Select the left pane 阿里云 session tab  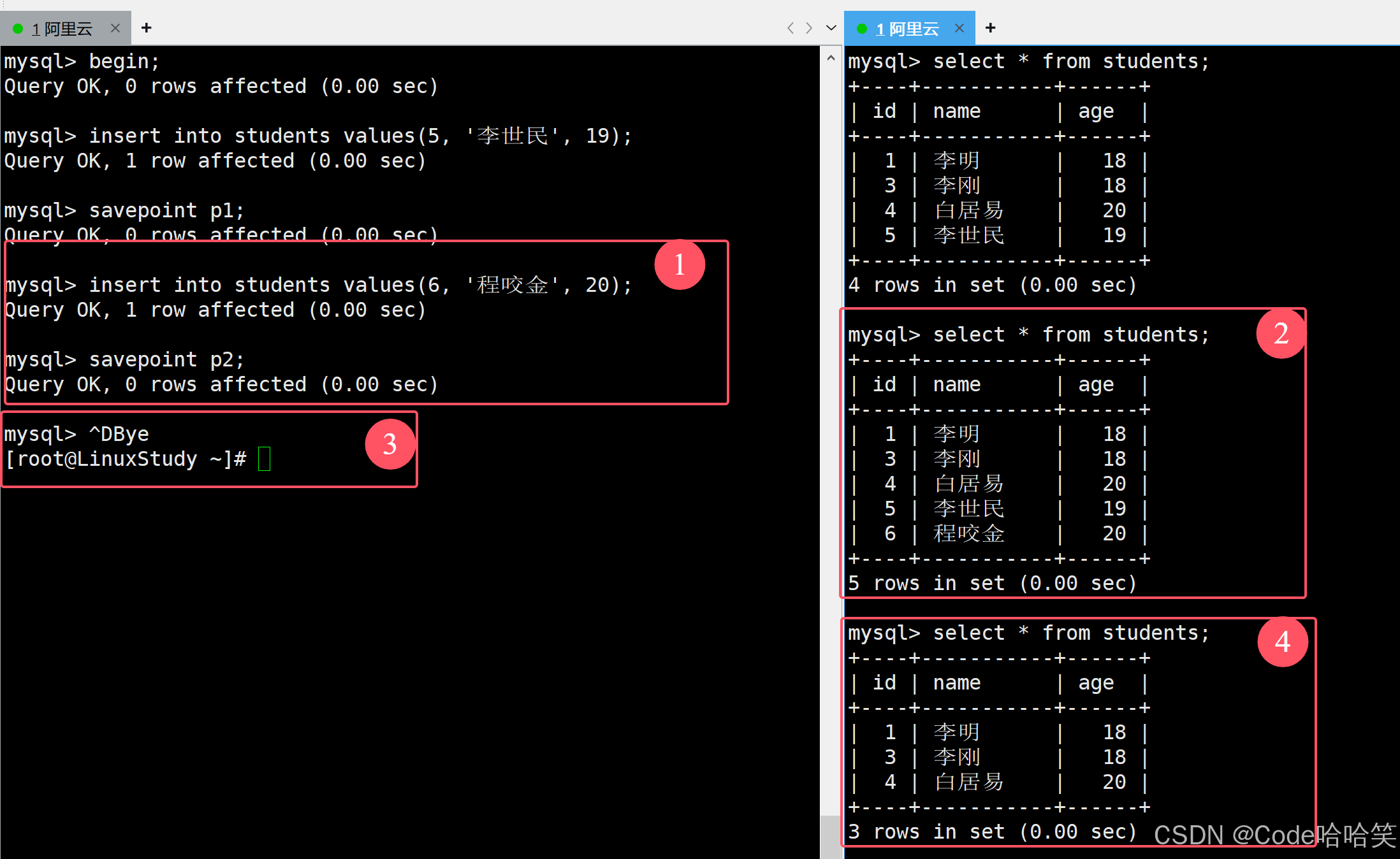[x=65, y=28]
